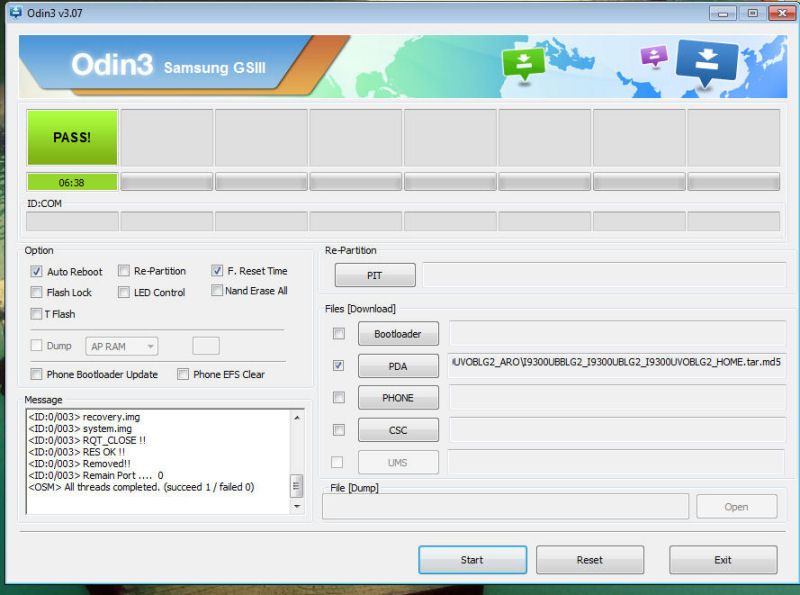Click the Open button for File Dump
The width and height of the screenshot is (800, 595).
(737, 507)
